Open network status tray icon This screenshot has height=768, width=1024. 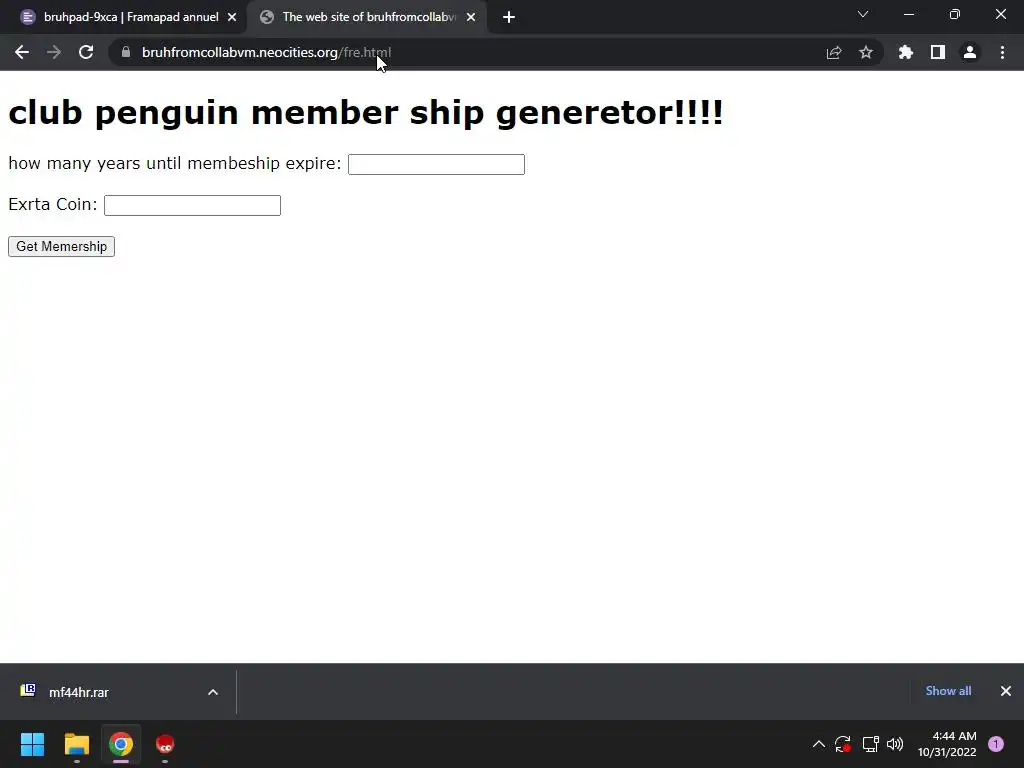871,744
